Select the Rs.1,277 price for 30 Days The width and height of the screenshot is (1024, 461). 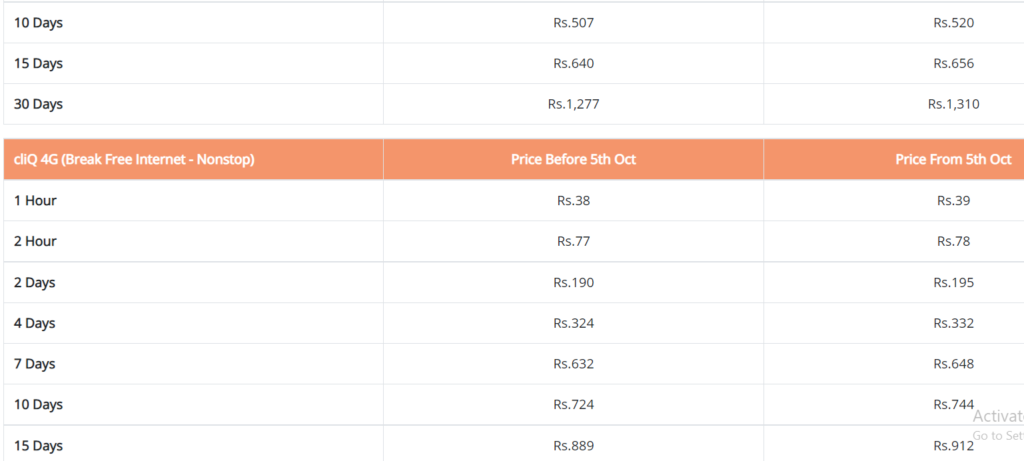[x=573, y=104]
